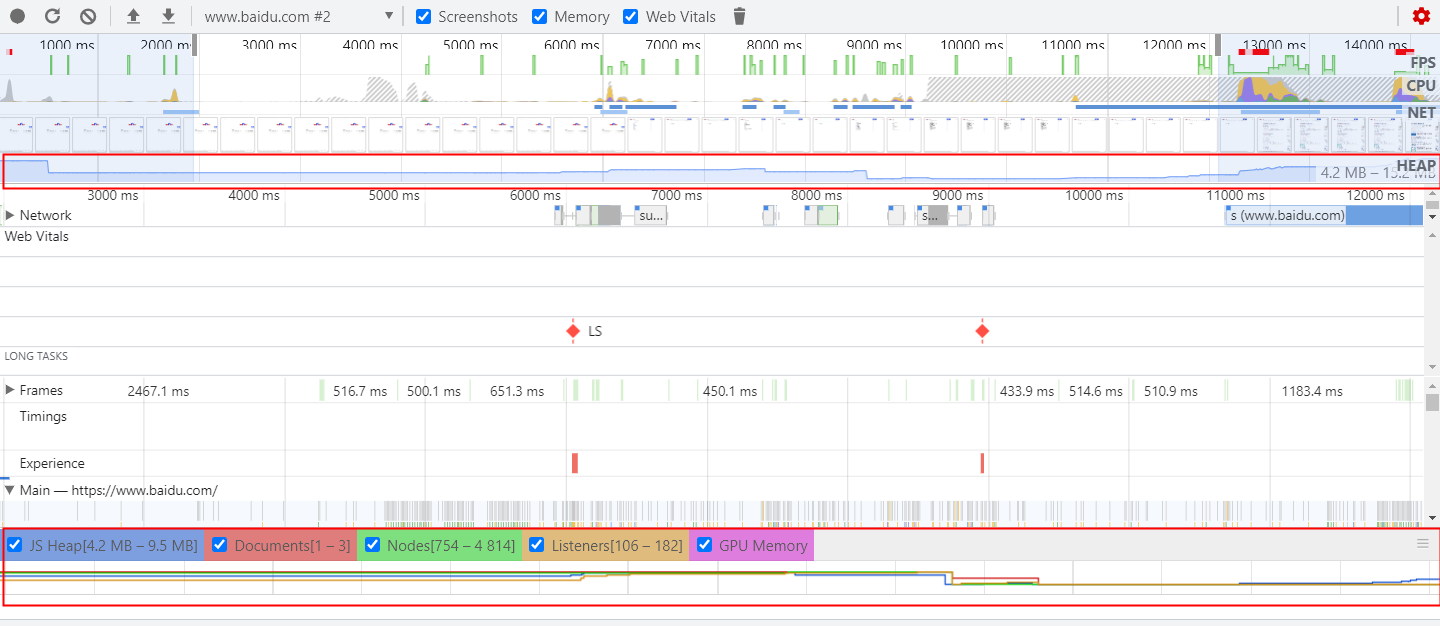Collect garbage with the trash can icon
Image resolution: width=1440 pixels, height=626 pixels.
pyautogui.click(x=739, y=16)
